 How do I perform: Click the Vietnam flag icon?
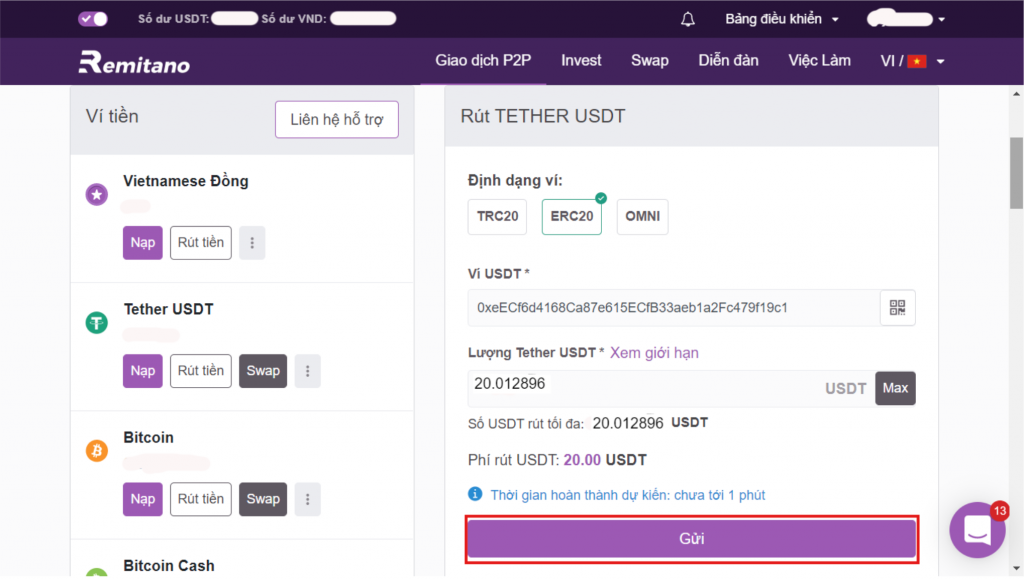(917, 61)
